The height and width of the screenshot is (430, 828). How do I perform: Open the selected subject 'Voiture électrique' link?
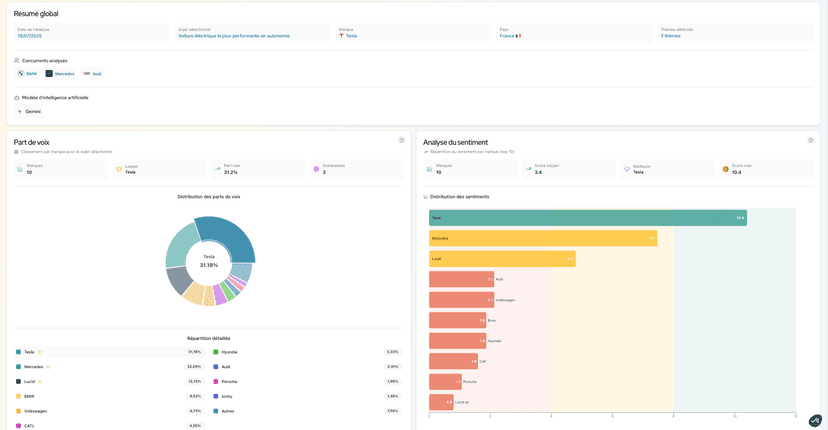pyautogui.click(x=233, y=36)
